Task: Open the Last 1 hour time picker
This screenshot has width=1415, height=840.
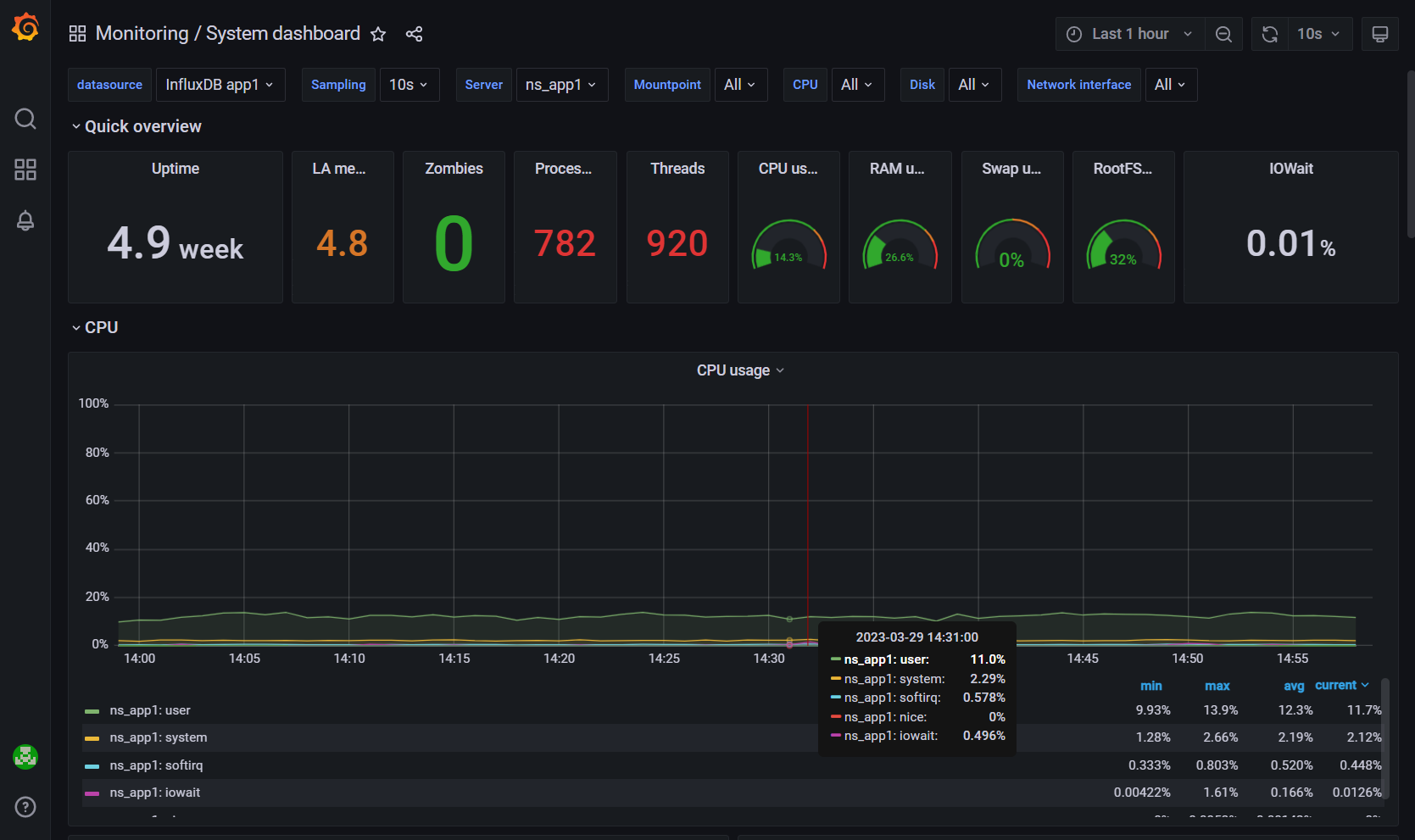Action: pos(1129,34)
